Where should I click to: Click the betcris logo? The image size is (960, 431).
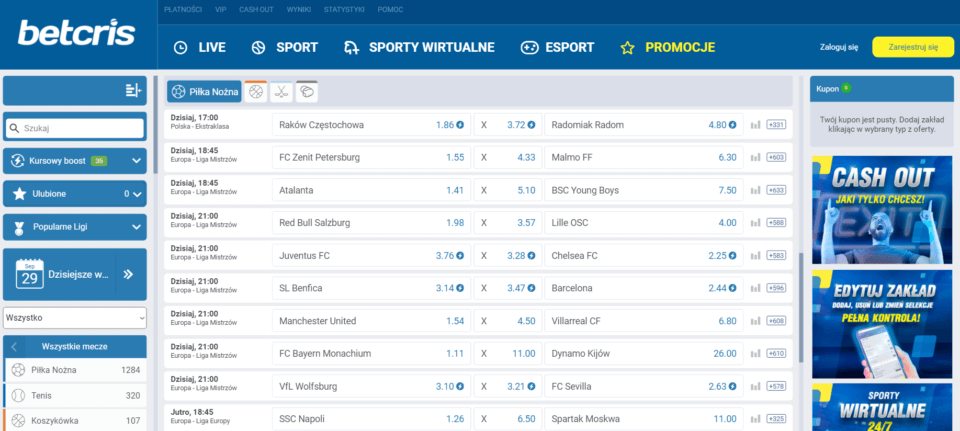click(x=76, y=33)
